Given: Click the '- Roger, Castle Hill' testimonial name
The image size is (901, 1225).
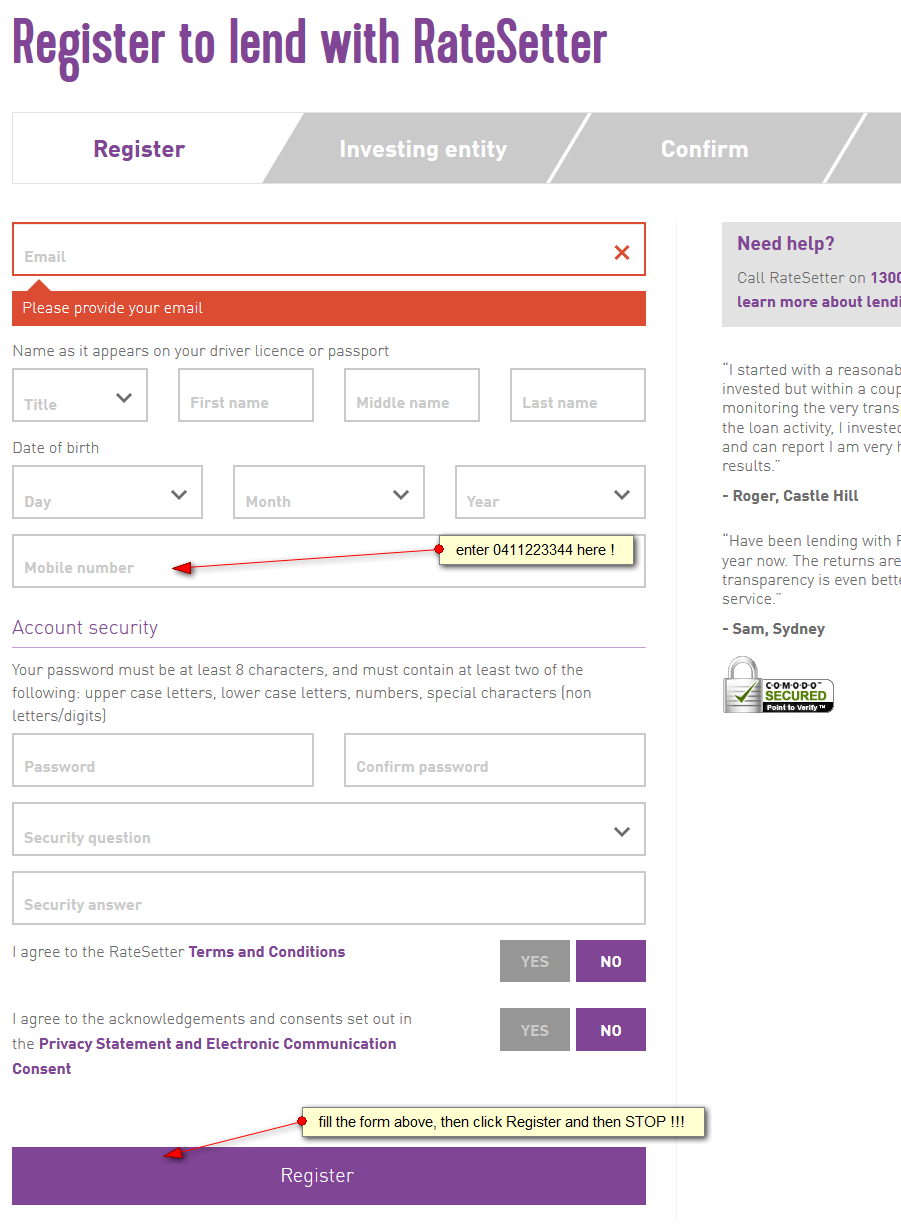Looking at the screenshot, I should click(x=790, y=496).
